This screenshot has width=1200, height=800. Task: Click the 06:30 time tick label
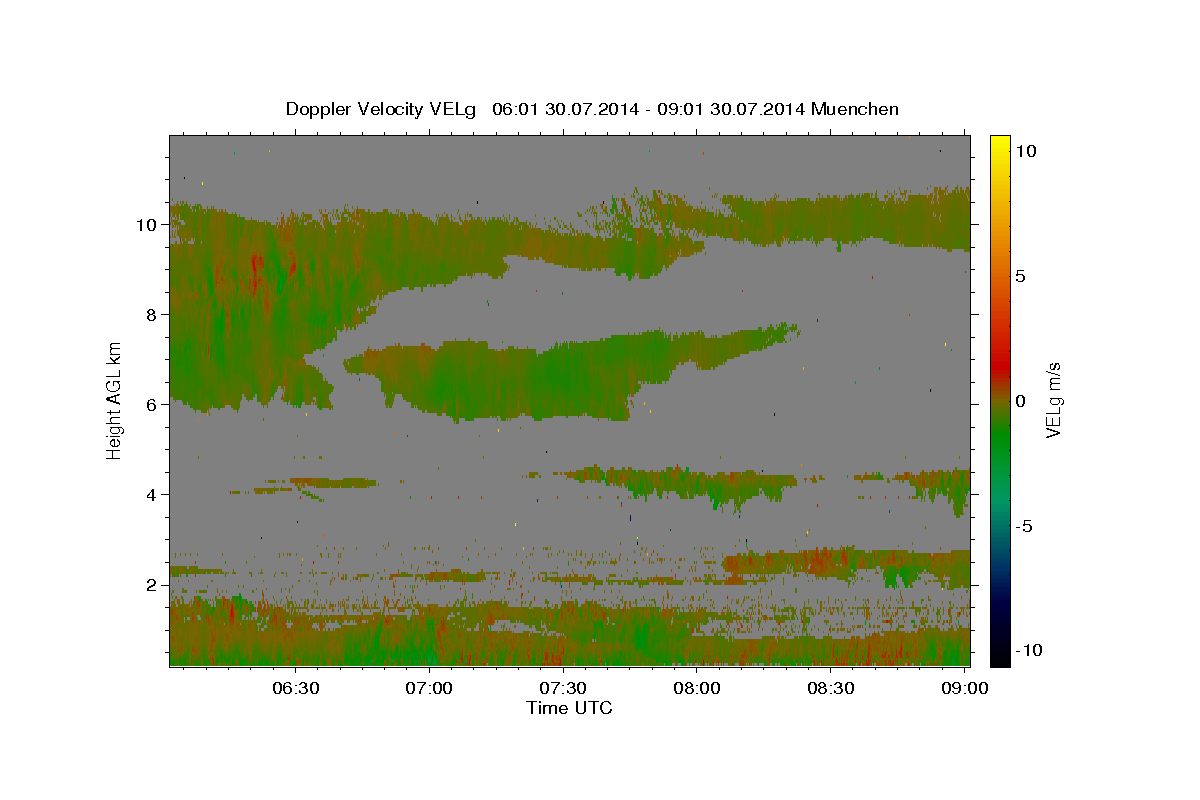(x=297, y=688)
